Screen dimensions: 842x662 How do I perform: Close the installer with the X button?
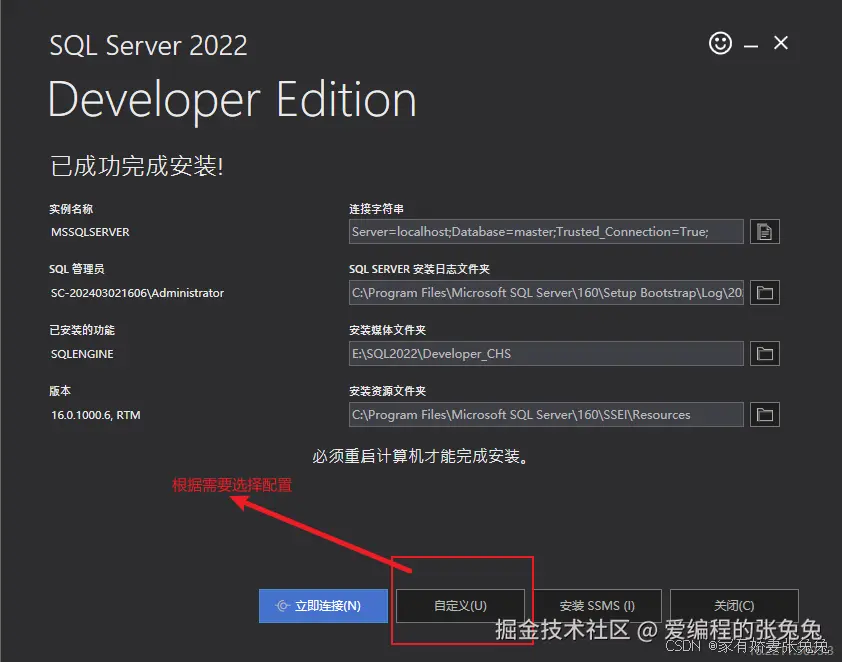(781, 43)
